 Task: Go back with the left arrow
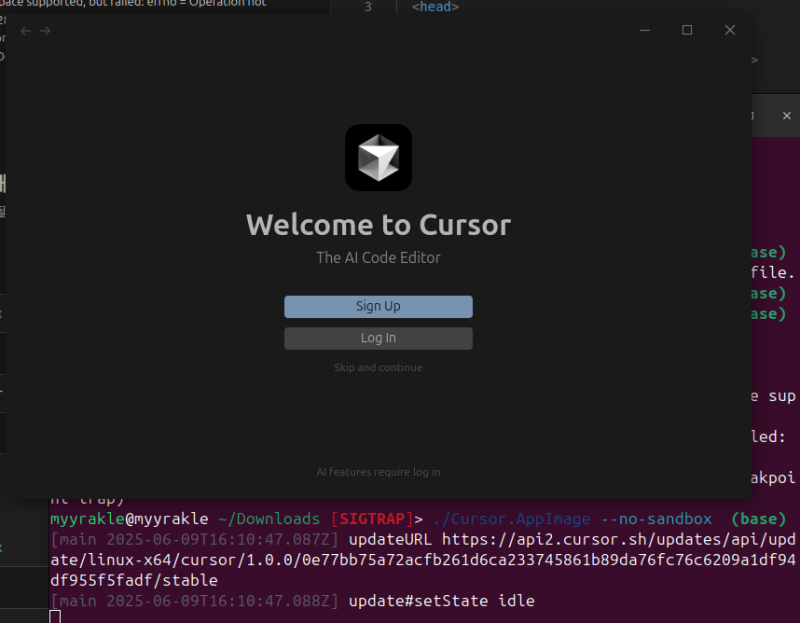(x=26, y=31)
